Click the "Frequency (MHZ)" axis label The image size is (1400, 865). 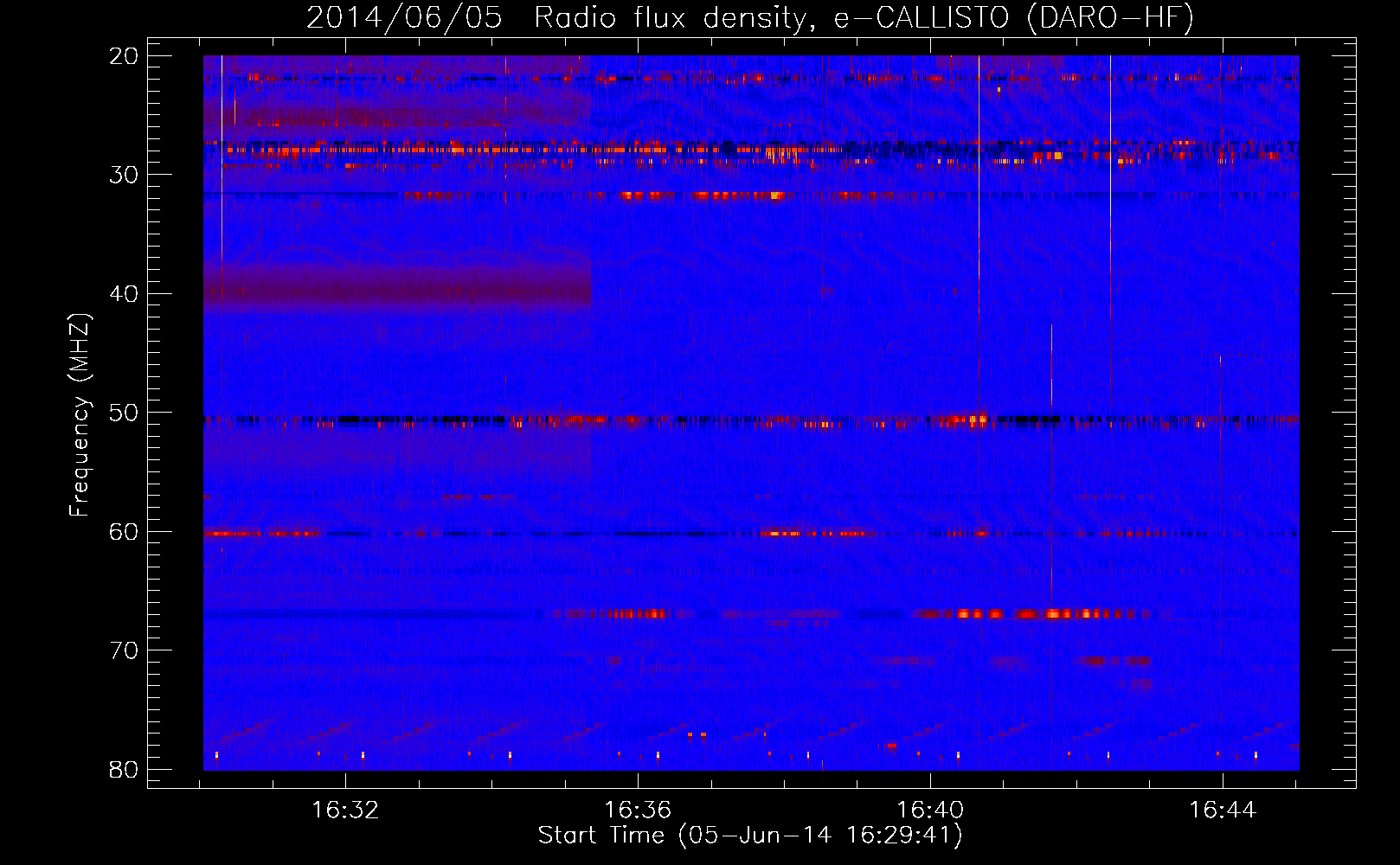[80, 415]
